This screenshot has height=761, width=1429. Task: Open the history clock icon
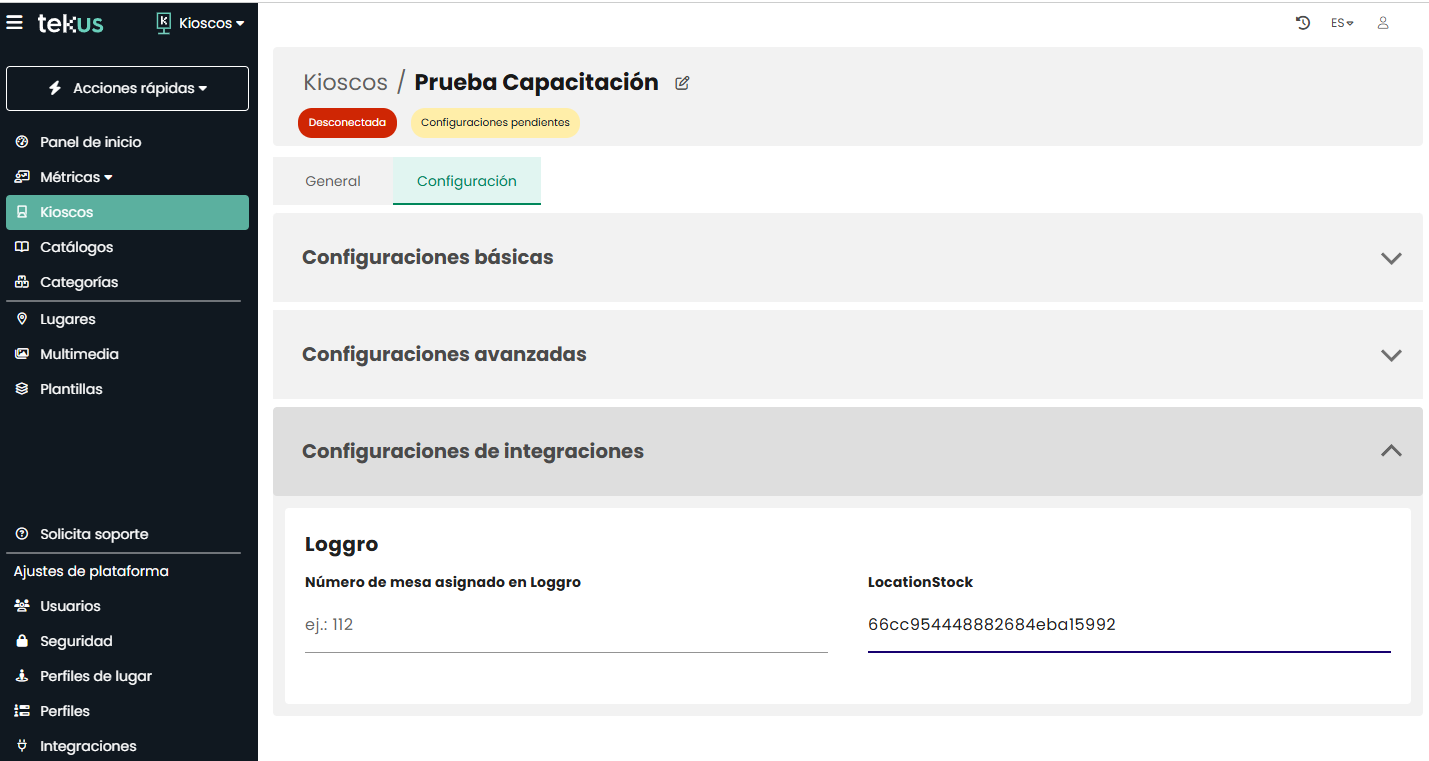1302,23
